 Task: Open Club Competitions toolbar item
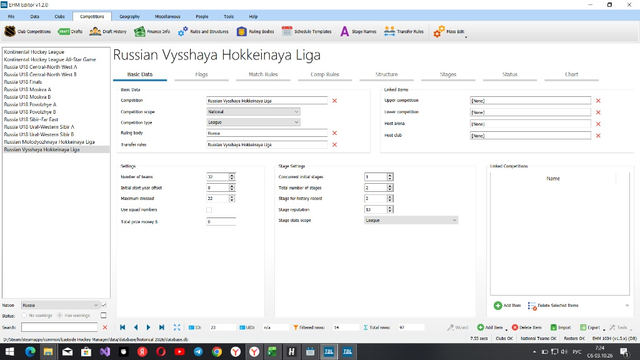tap(28, 31)
